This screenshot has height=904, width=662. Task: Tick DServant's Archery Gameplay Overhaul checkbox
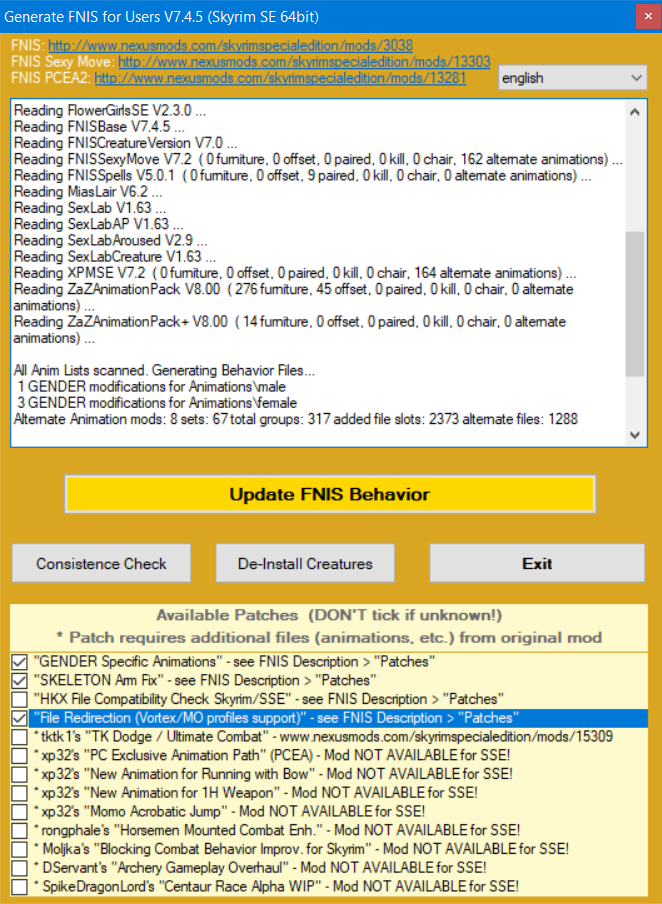20,868
